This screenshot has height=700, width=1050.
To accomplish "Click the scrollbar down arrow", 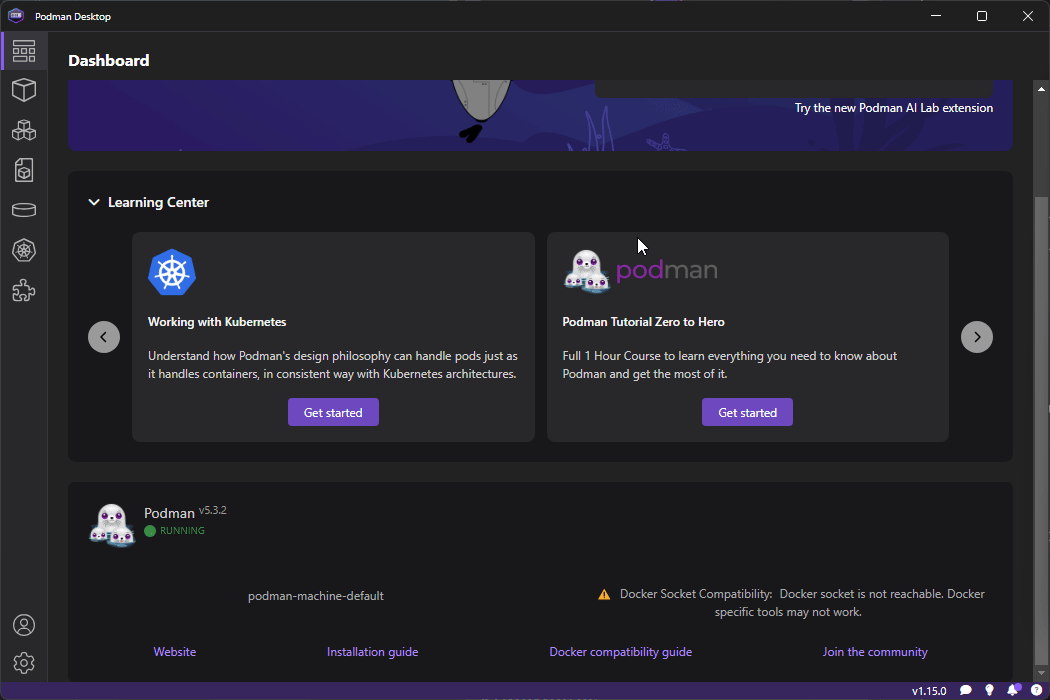I will [1041, 673].
